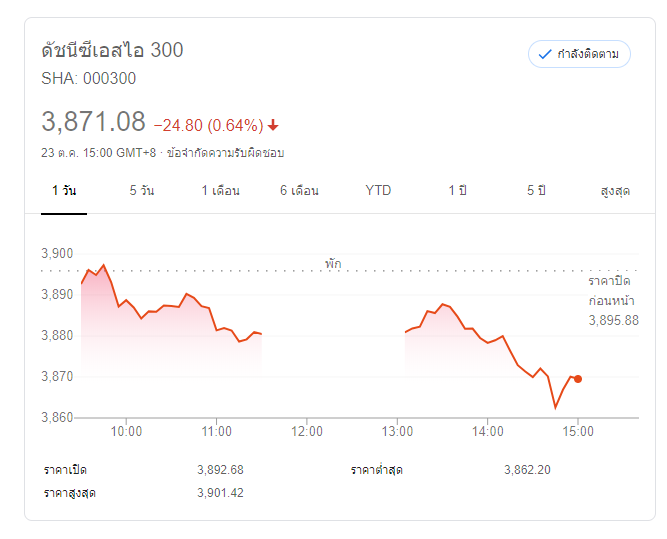Show the 6 เดือน chart range

[299, 190]
